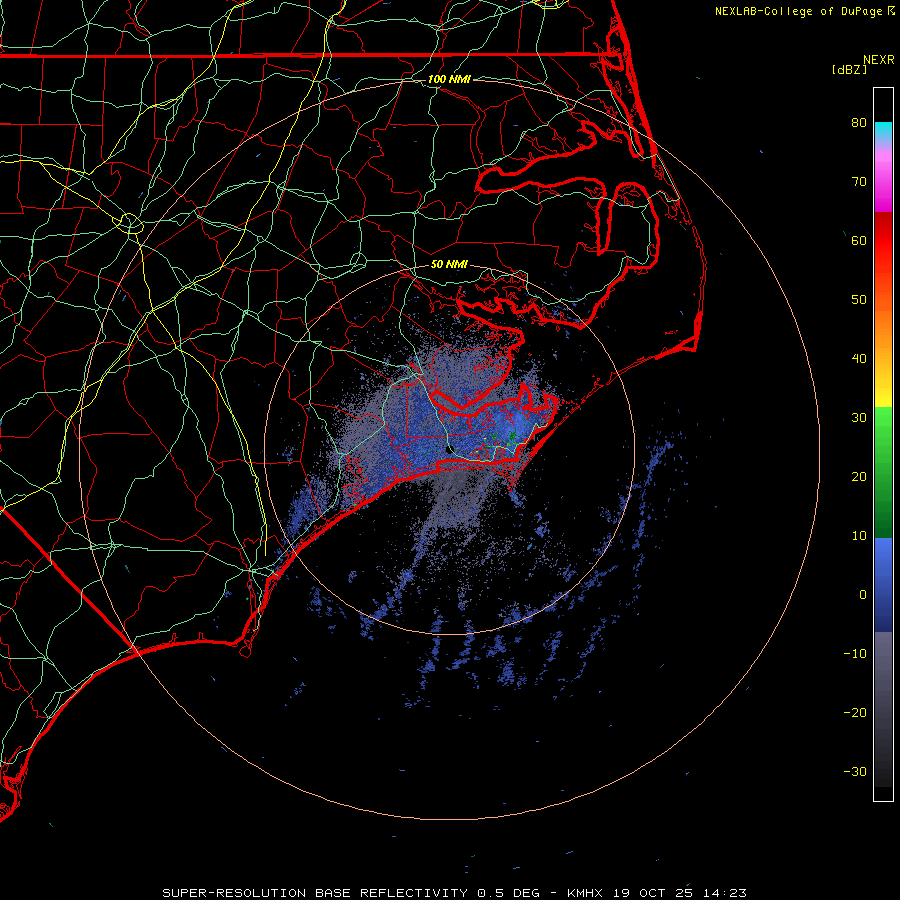Select the 80 value on the dBZ scale
The image size is (900, 900).
pos(859,122)
